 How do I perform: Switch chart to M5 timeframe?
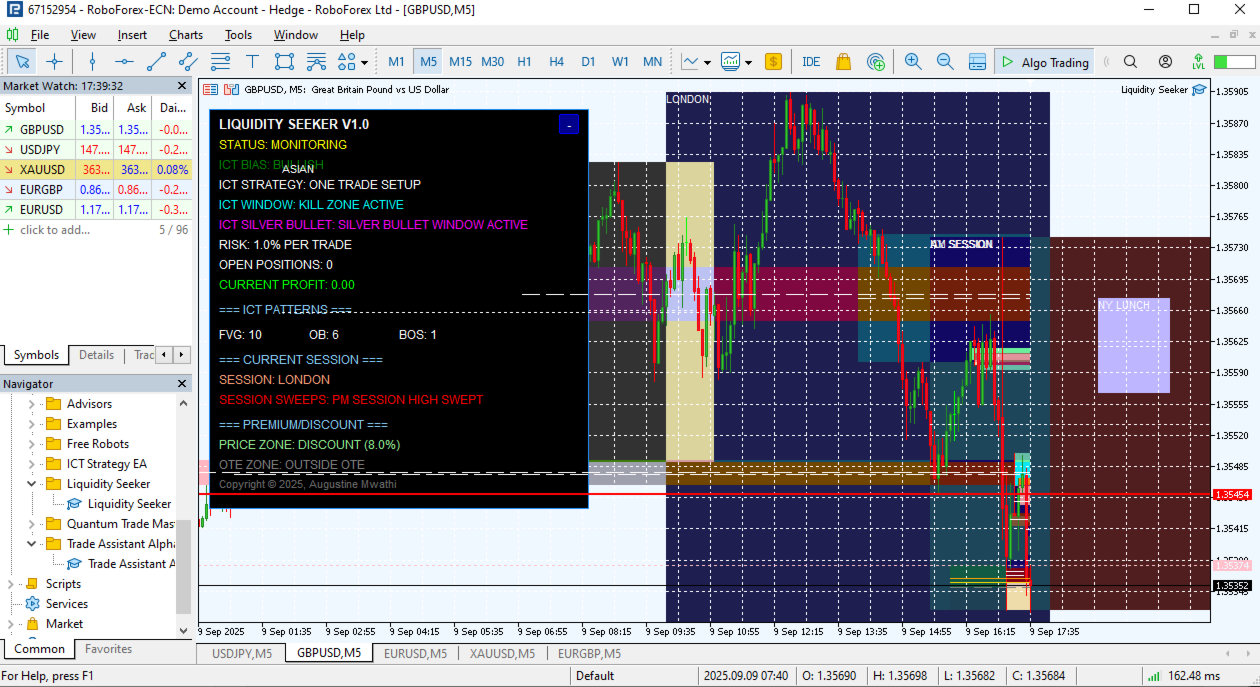(x=428, y=61)
